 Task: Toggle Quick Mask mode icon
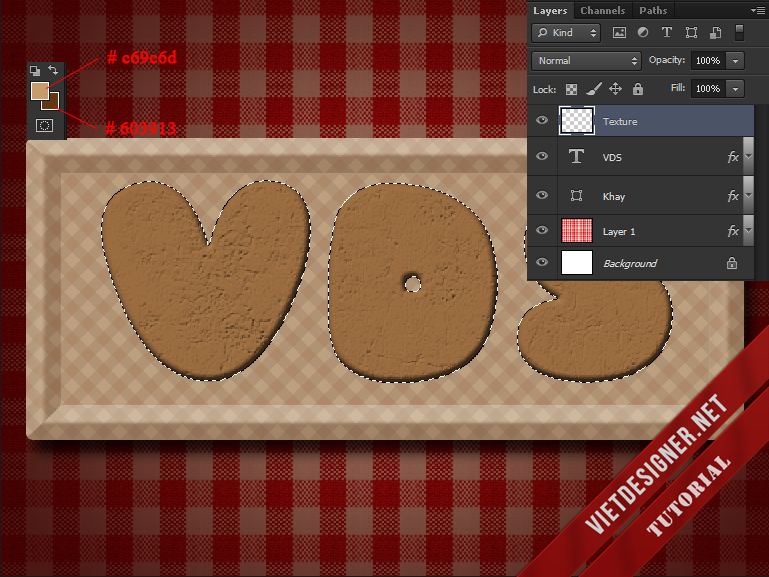(44, 125)
